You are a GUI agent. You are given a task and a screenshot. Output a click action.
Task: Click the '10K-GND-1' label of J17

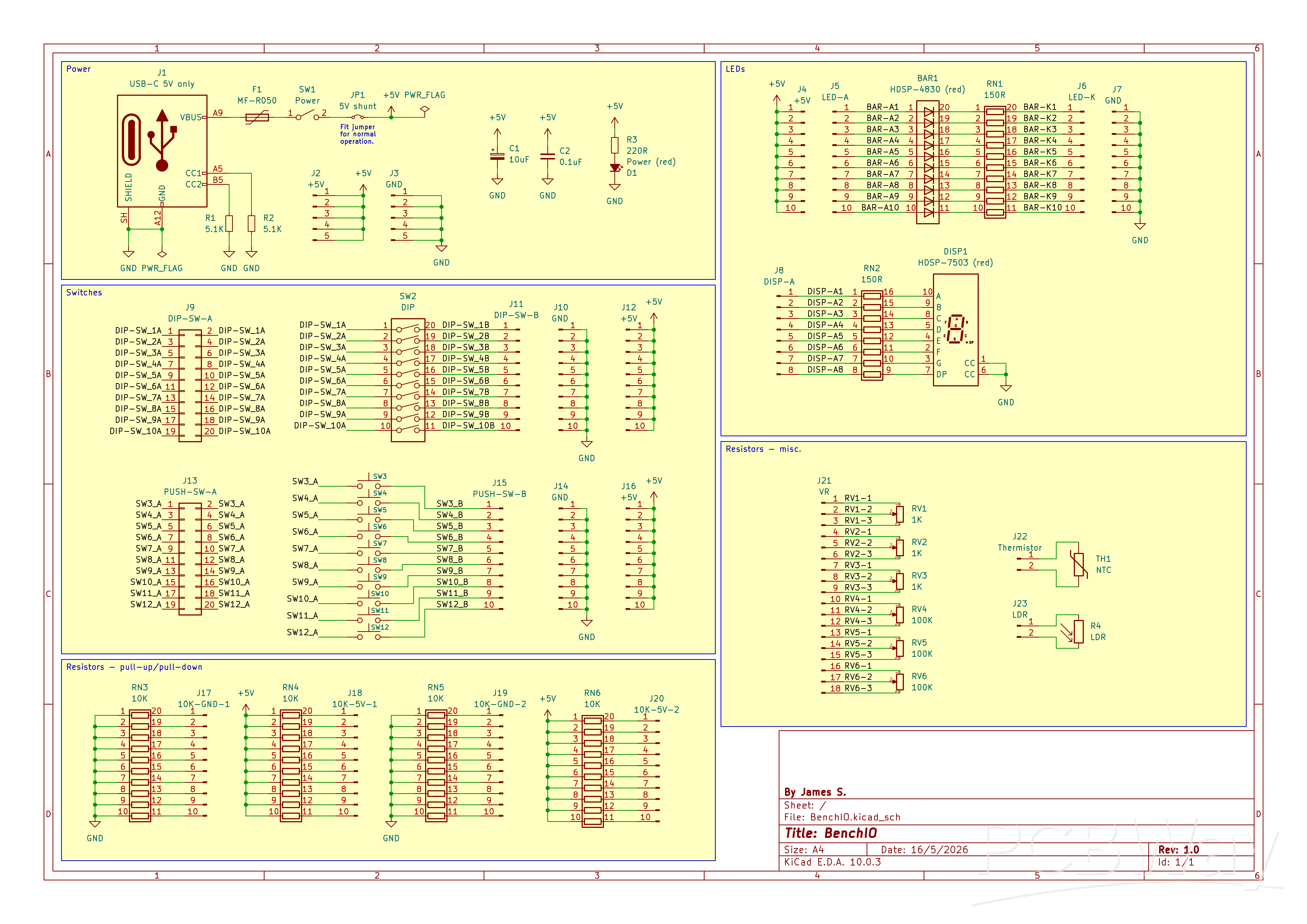coord(204,704)
